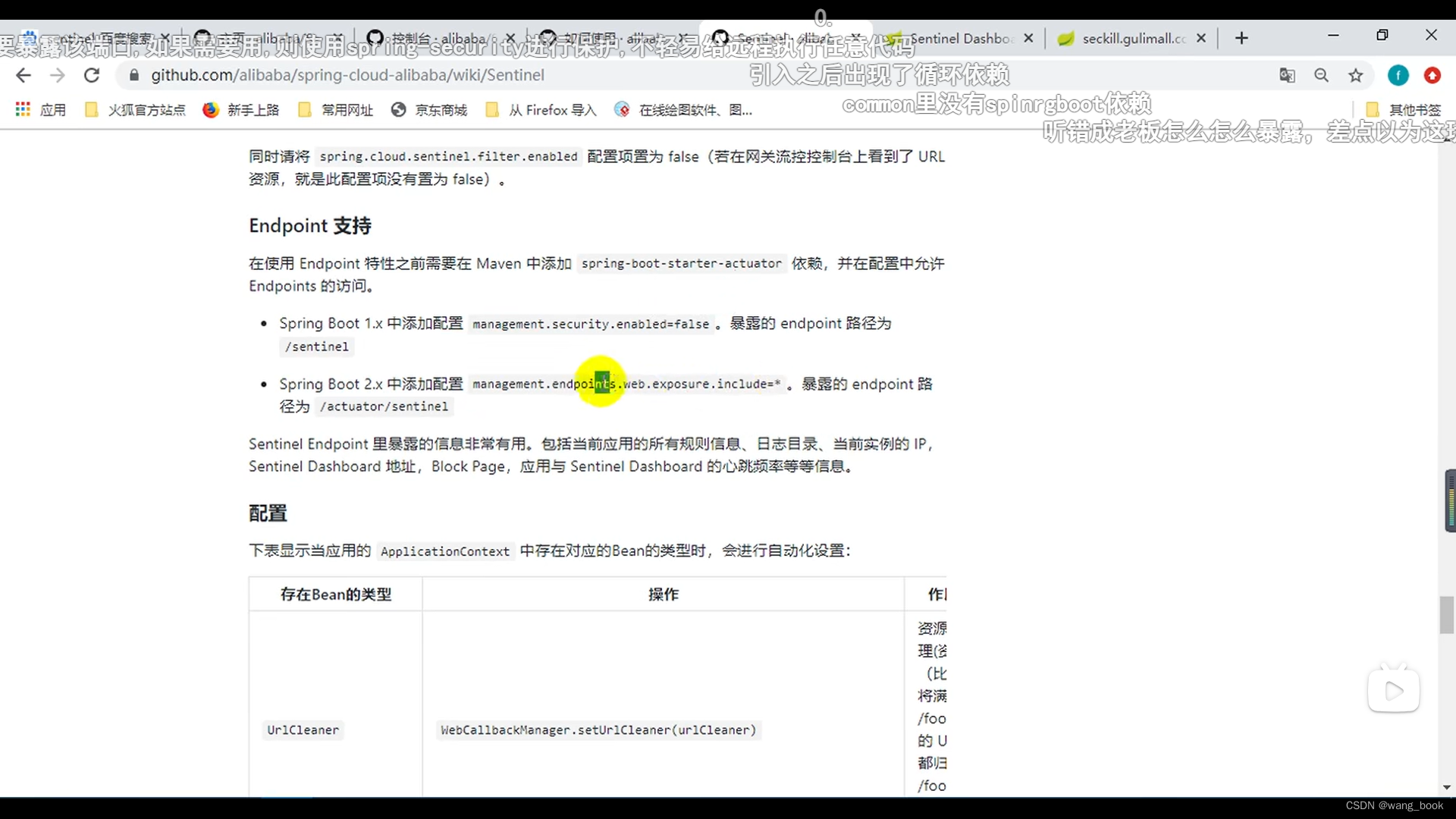Viewport: 1456px width, 819px height.
Task: Open the 常用网址 bookmark folder
Action: tap(336, 110)
